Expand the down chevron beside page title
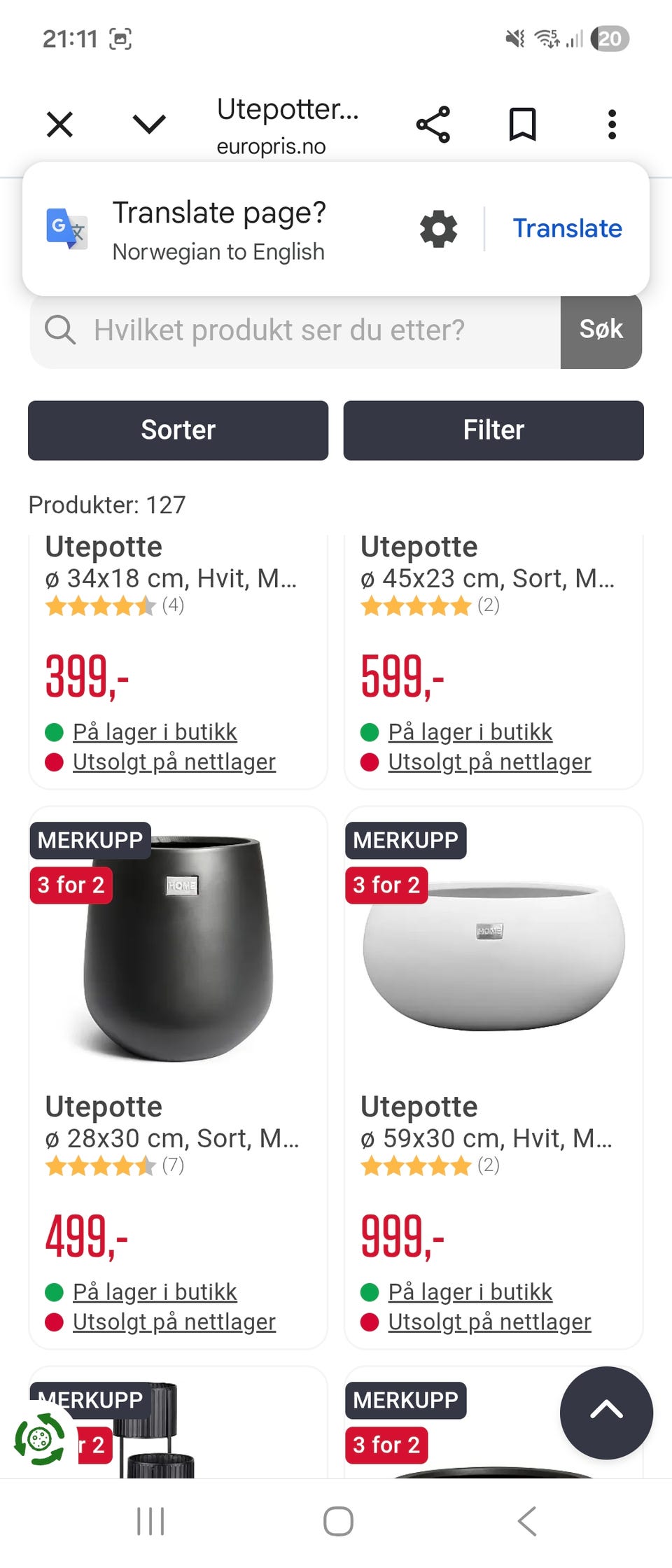Viewport: 672px width, 1568px height. coord(149,125)
